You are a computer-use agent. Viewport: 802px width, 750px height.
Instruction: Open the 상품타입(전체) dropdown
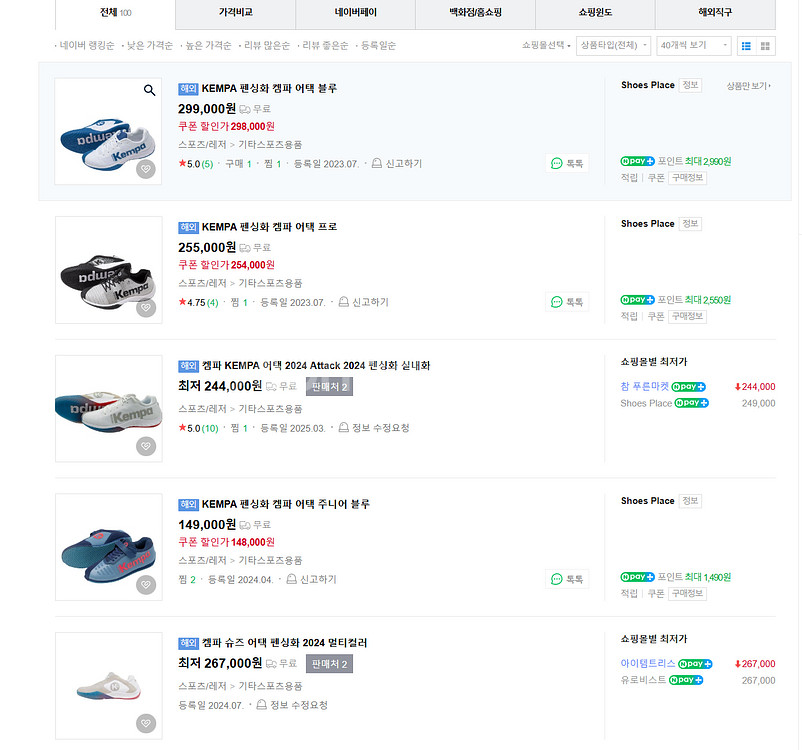pyautogui.click(x=613, y=46)
